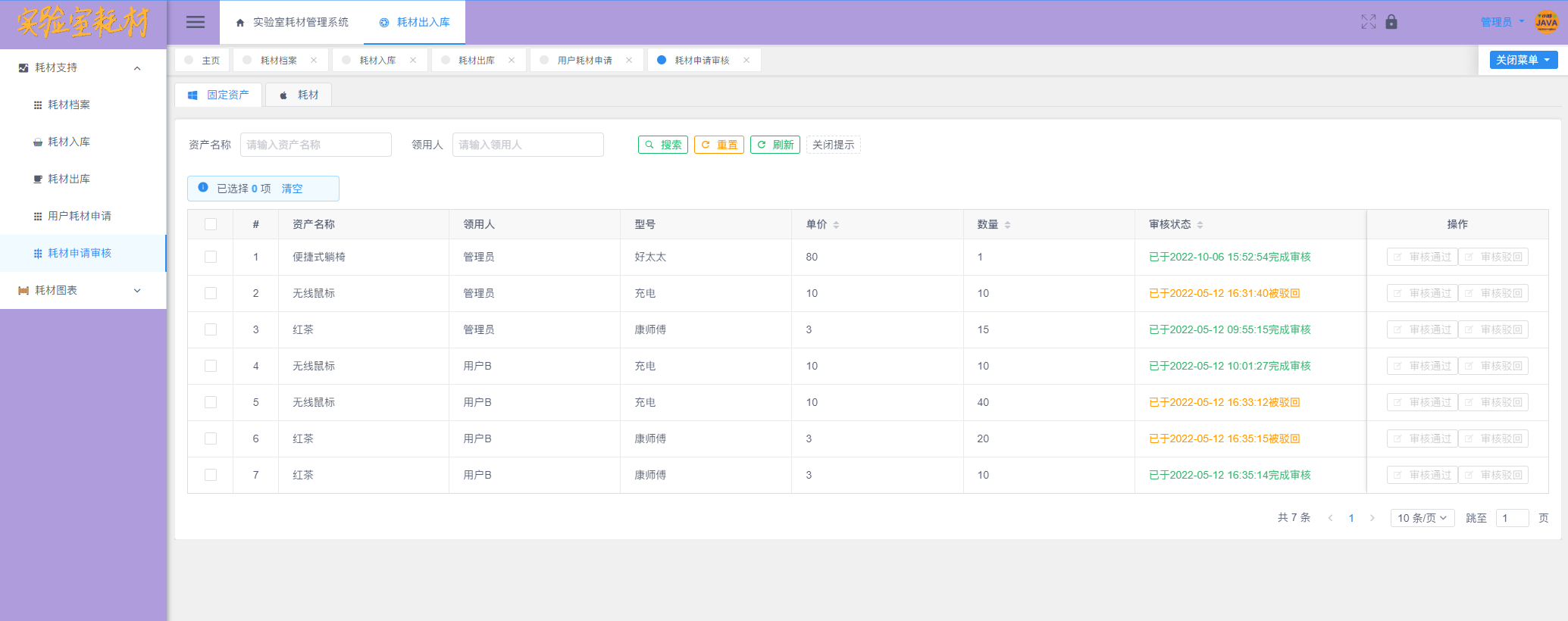Focus the 资产名称 input field
This screenshot has width=1568, height=621.
315,145
